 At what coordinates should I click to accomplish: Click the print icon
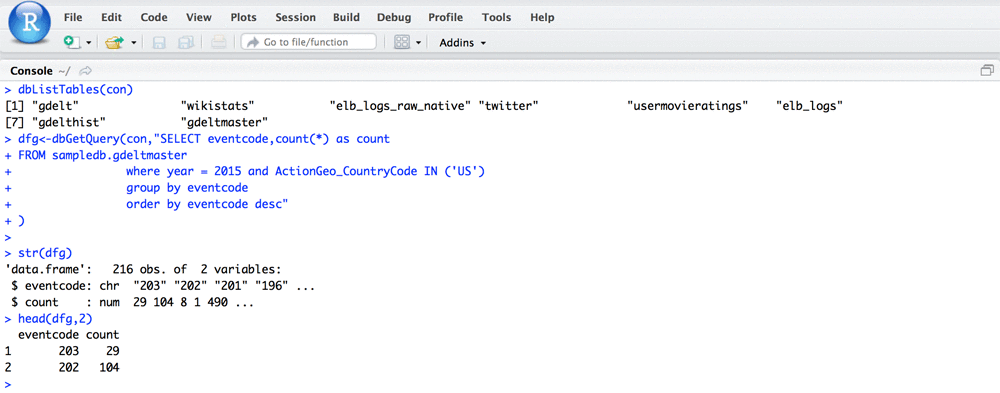tap(219, 42)
